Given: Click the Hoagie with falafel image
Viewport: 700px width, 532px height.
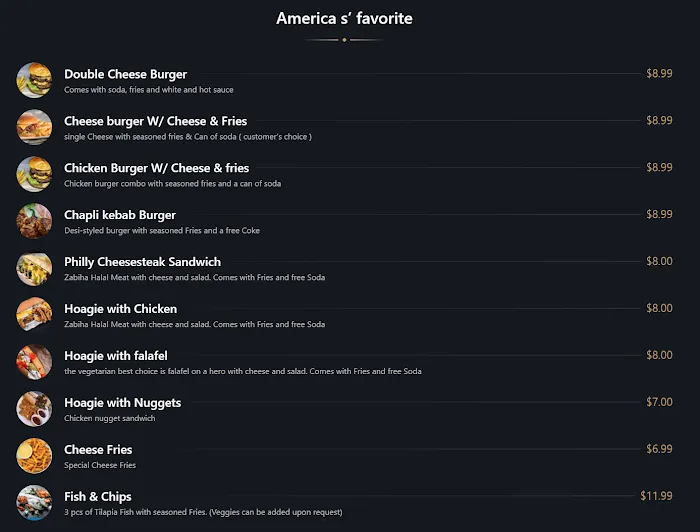Looking at the screenshot, I should coord(34,362).
